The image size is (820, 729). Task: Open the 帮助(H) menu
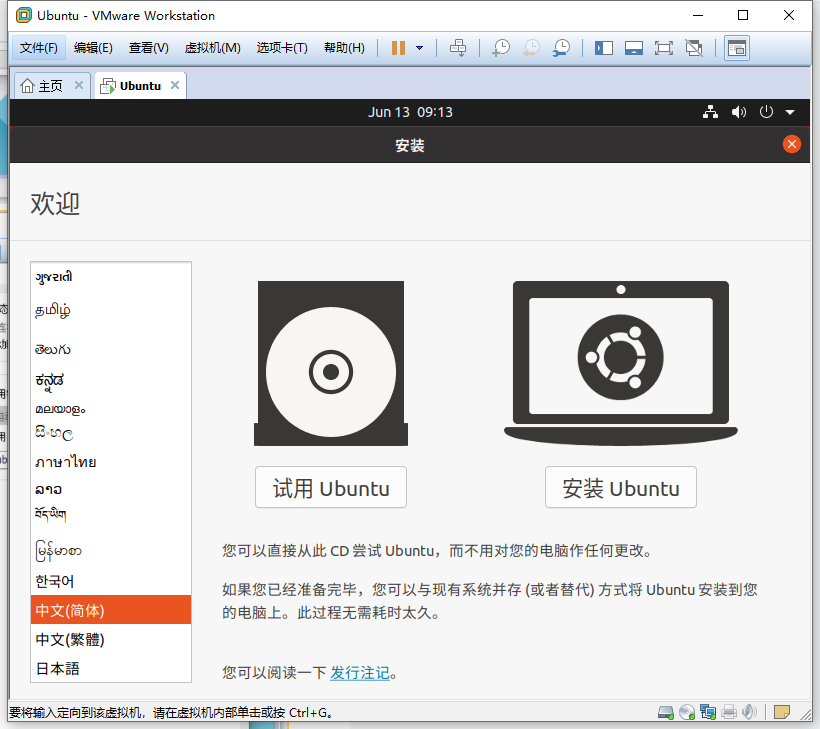pos(344,48)
